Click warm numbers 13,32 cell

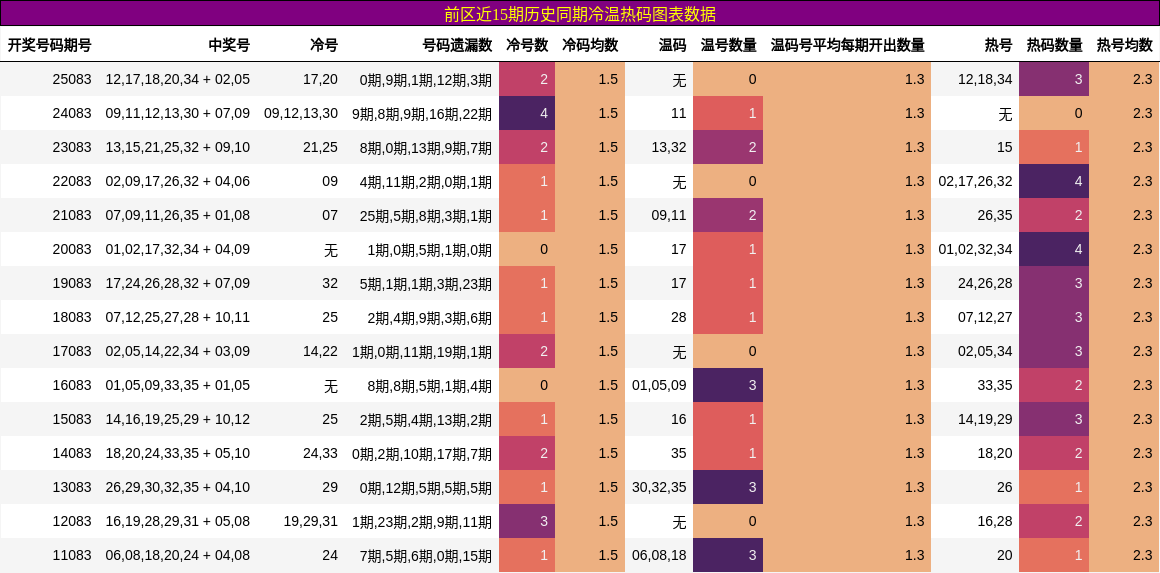pos(669,147)
